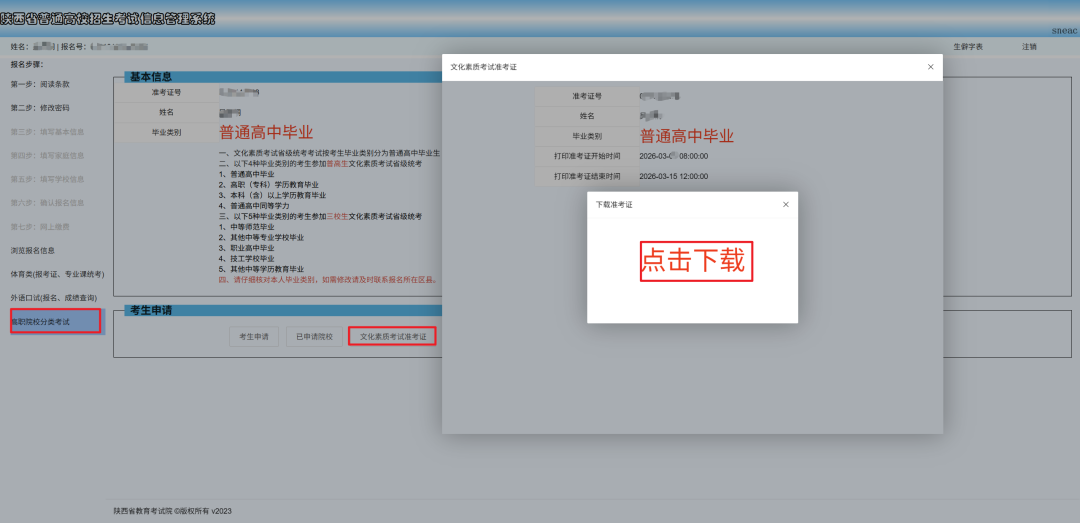This screenshot has height=523, width=1080.
Task: Click the 点击下载 download link
Action: pos(696,261)
